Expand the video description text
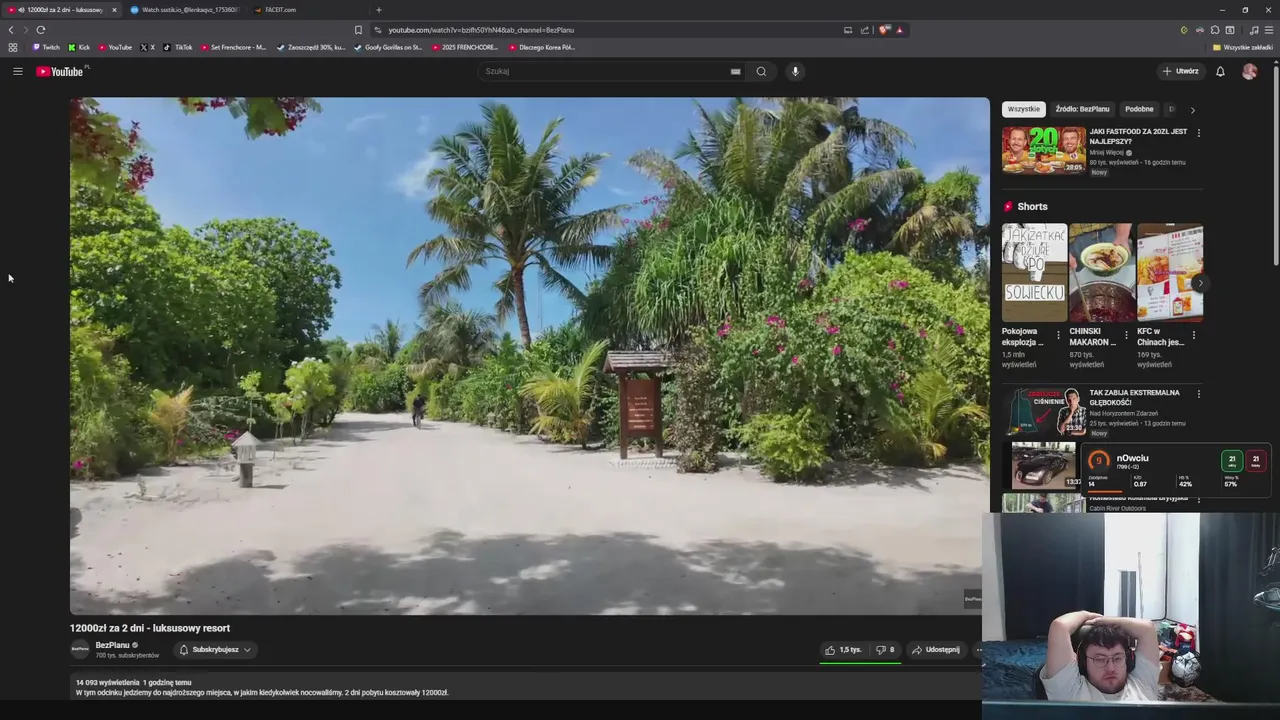The image size is (1280, 720). click(262, 692)
